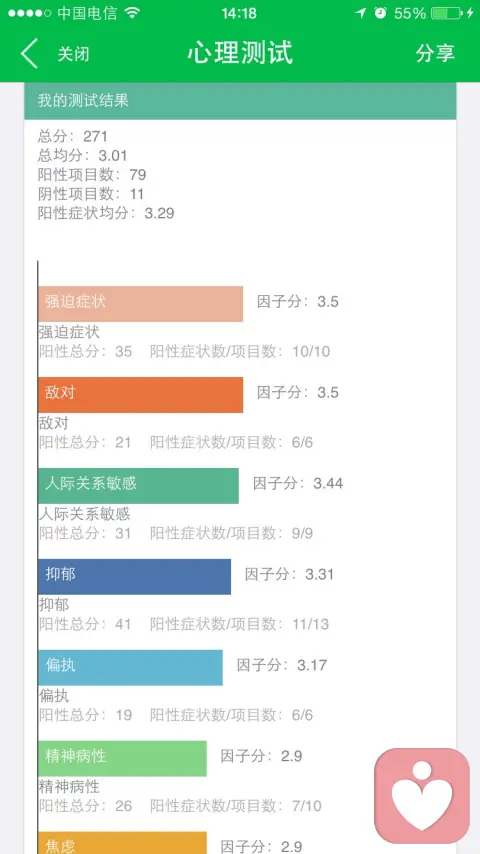Tap the battery indicator icon
Viewport: 480px width, 854px height.
coord(447,13)
